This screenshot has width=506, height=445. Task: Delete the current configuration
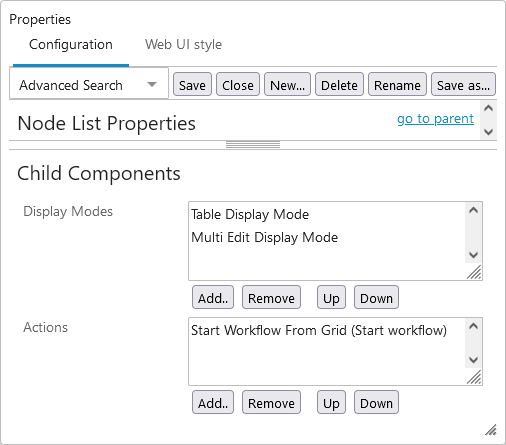(339, 84)
